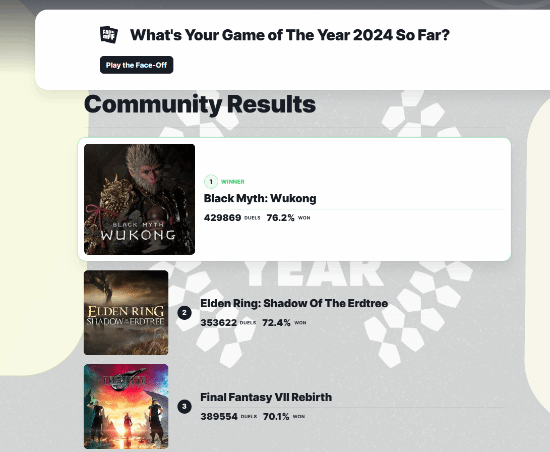Click the Play the Face-Off button
Screen dimensions: 550x452
pos(136,65)
